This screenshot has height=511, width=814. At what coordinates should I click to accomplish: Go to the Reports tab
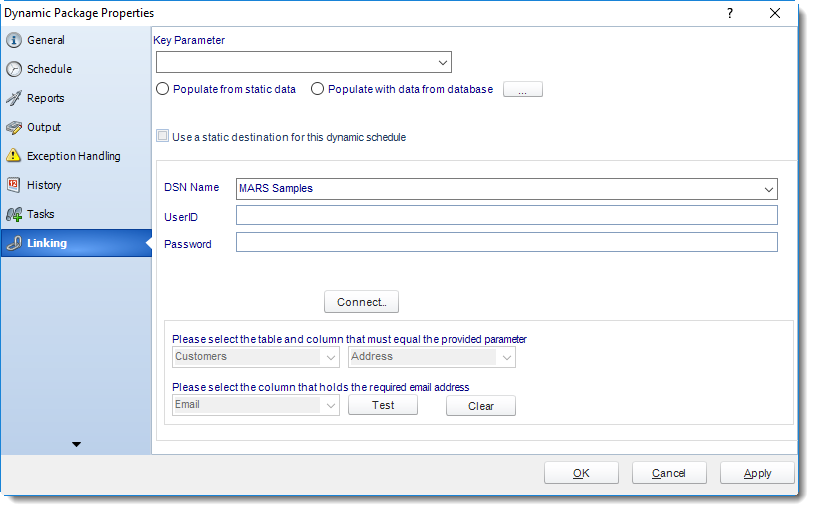[76, 98]
